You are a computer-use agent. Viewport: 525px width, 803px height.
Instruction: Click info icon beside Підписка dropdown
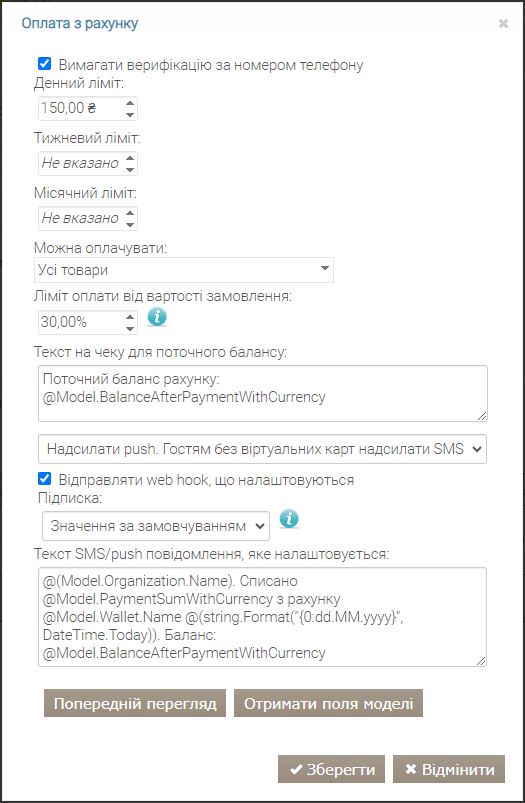(x=289, y=519)
